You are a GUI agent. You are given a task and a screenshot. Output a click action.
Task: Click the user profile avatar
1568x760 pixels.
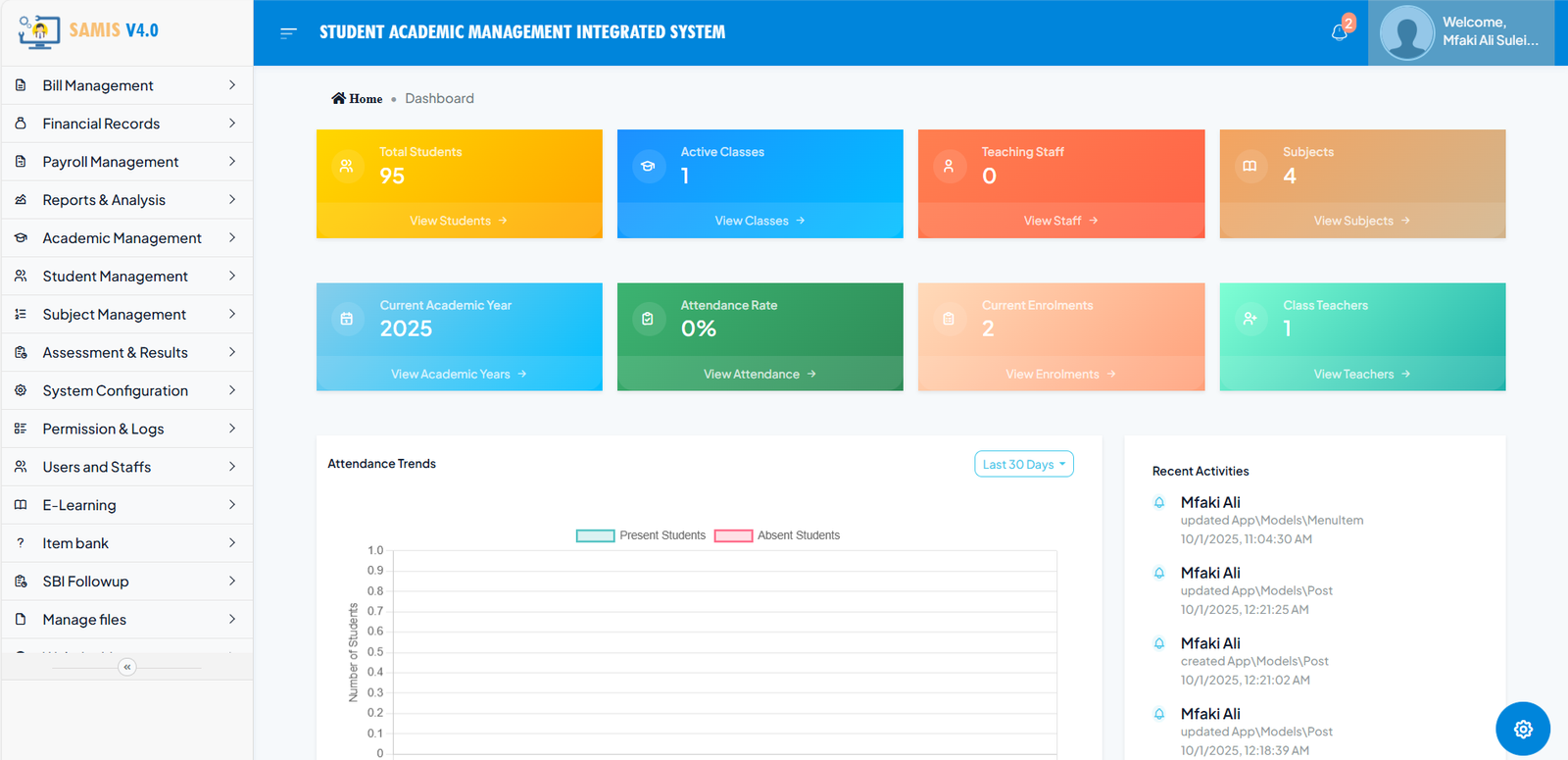click(x=1406, y=33)
